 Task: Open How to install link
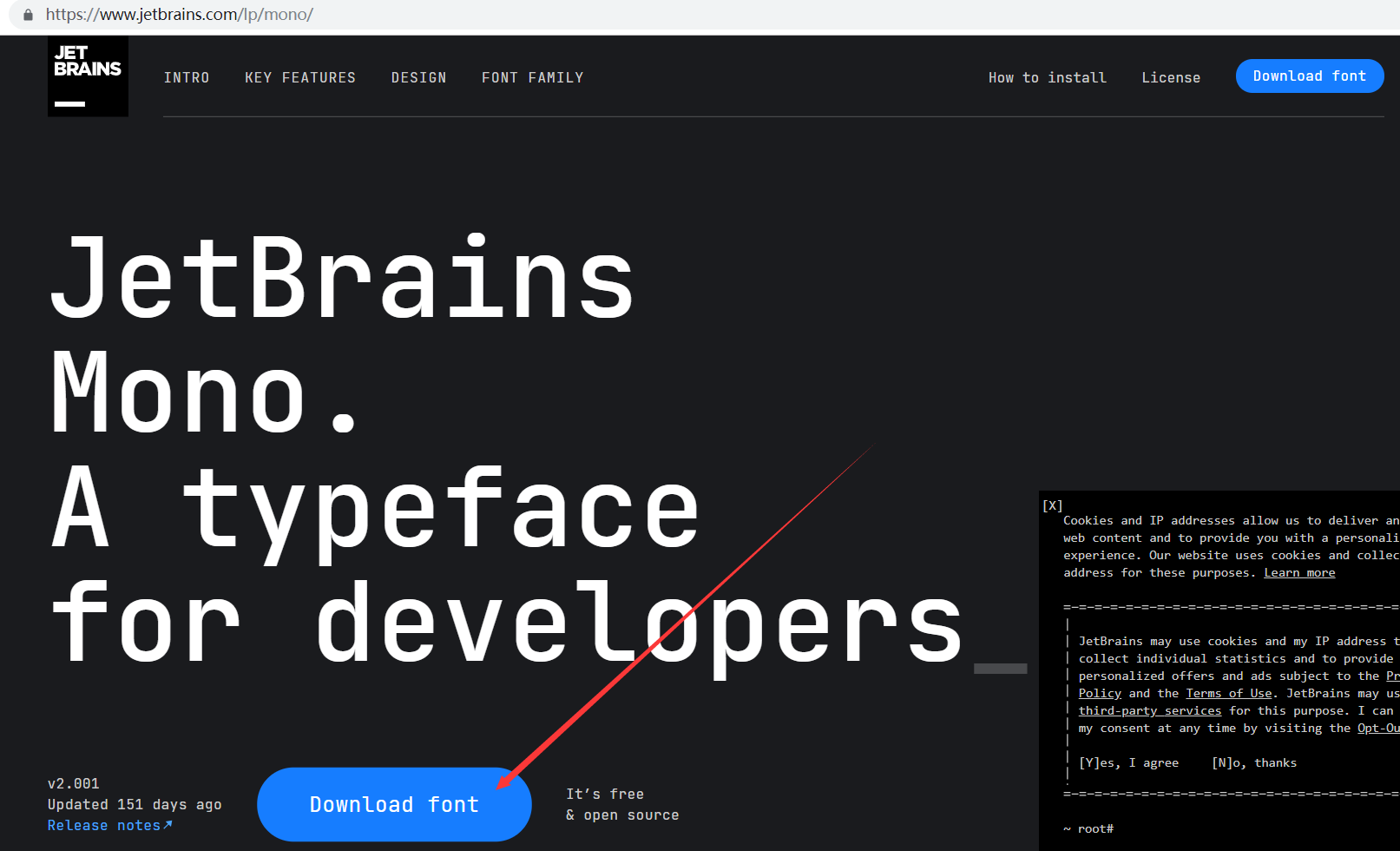coord(1048,78)
